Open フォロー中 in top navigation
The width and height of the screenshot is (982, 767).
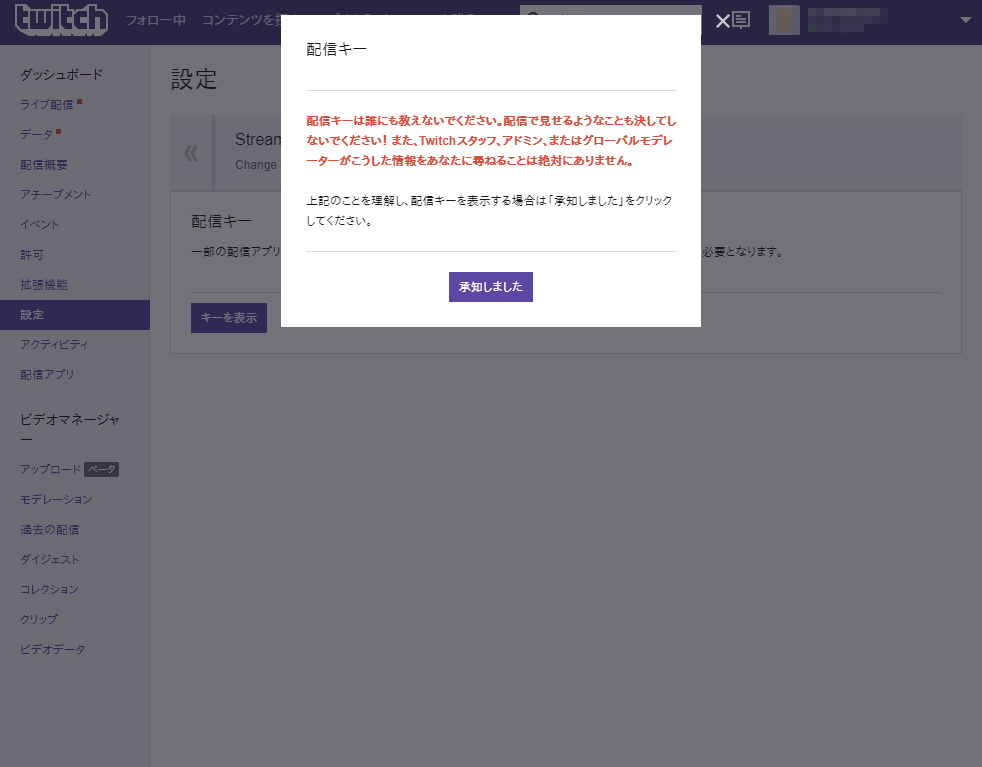pyautogui.click(x=156, y=20)
